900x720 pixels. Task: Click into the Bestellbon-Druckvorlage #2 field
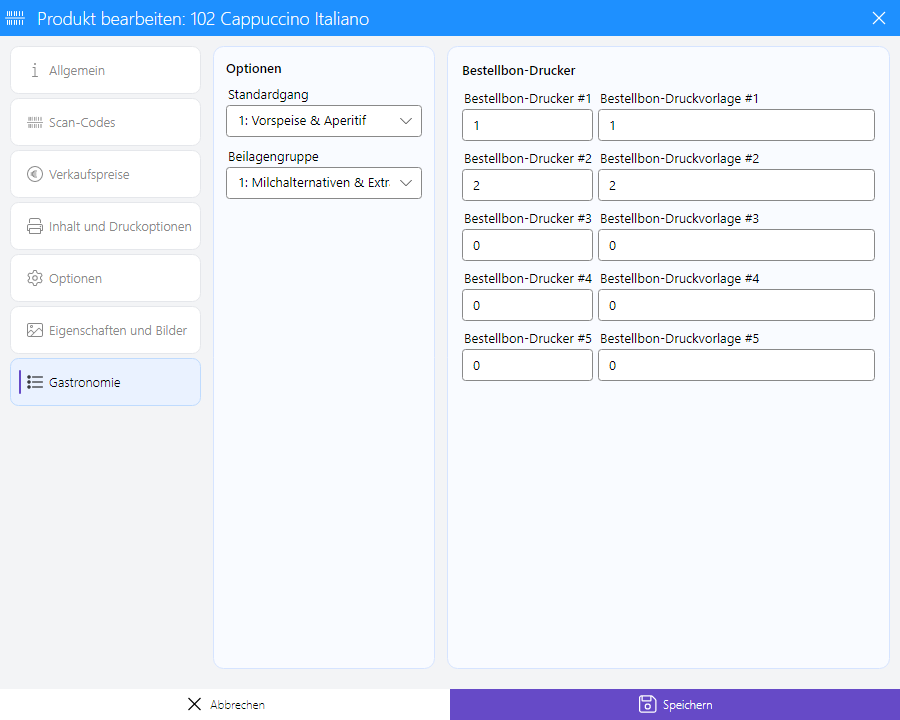(x=736, y=185)
